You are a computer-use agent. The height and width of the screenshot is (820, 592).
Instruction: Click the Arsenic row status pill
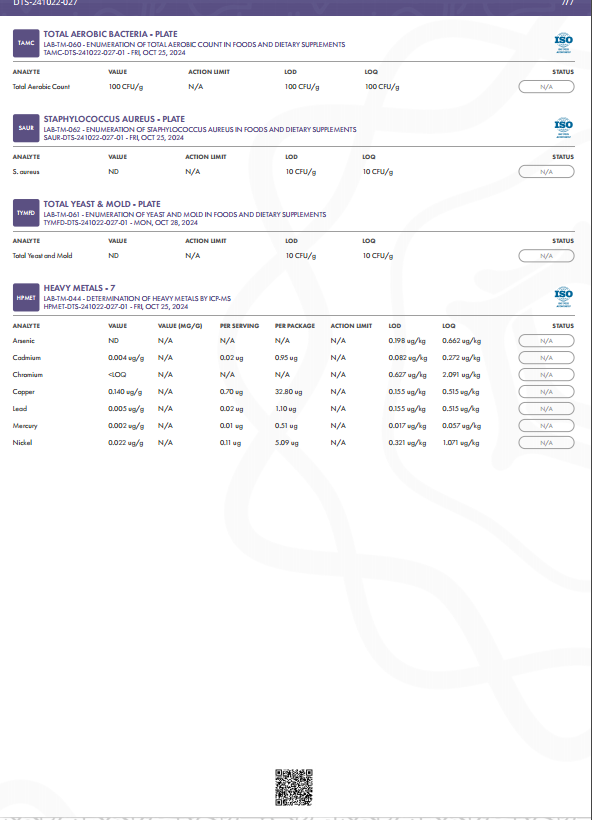tap(546, 341)
